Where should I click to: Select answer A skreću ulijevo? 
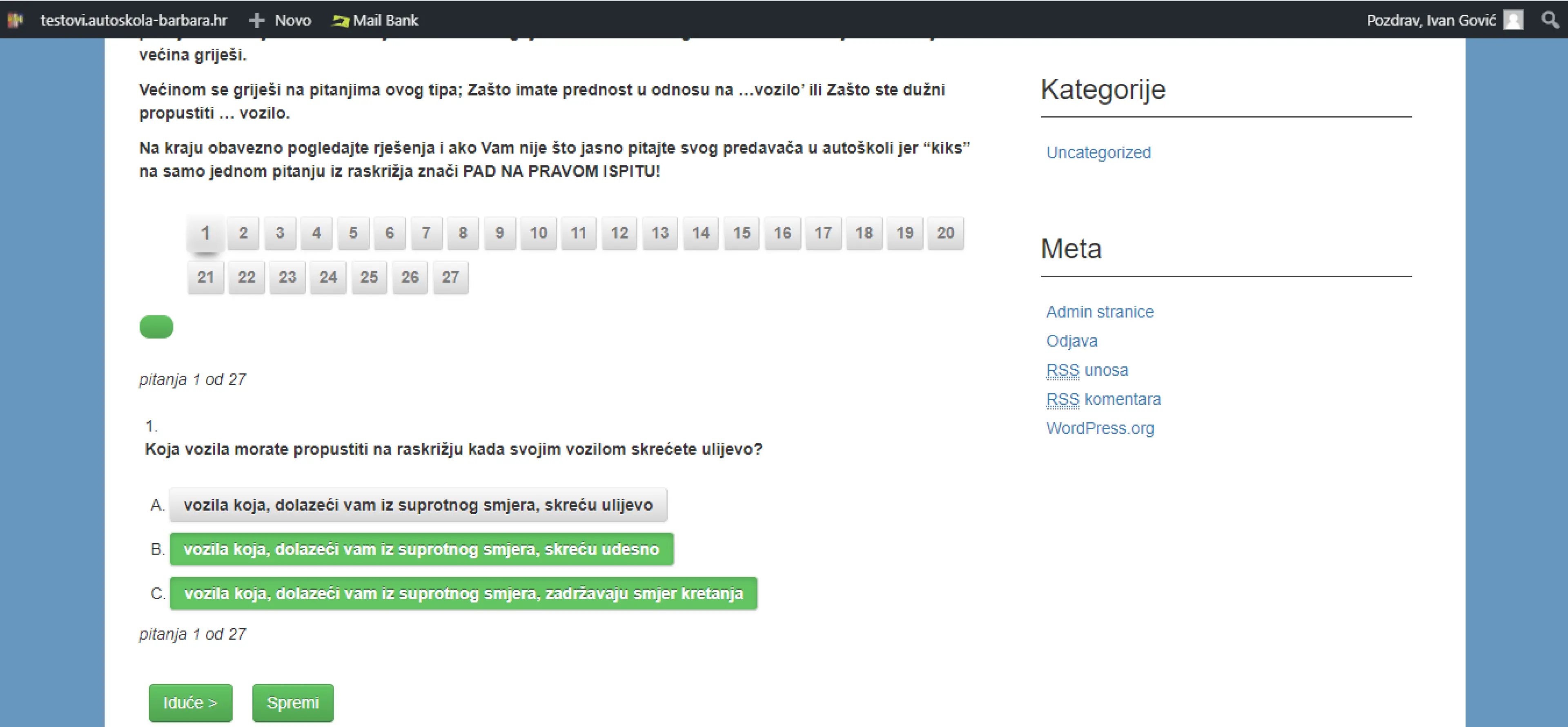(x=418, y=505)
